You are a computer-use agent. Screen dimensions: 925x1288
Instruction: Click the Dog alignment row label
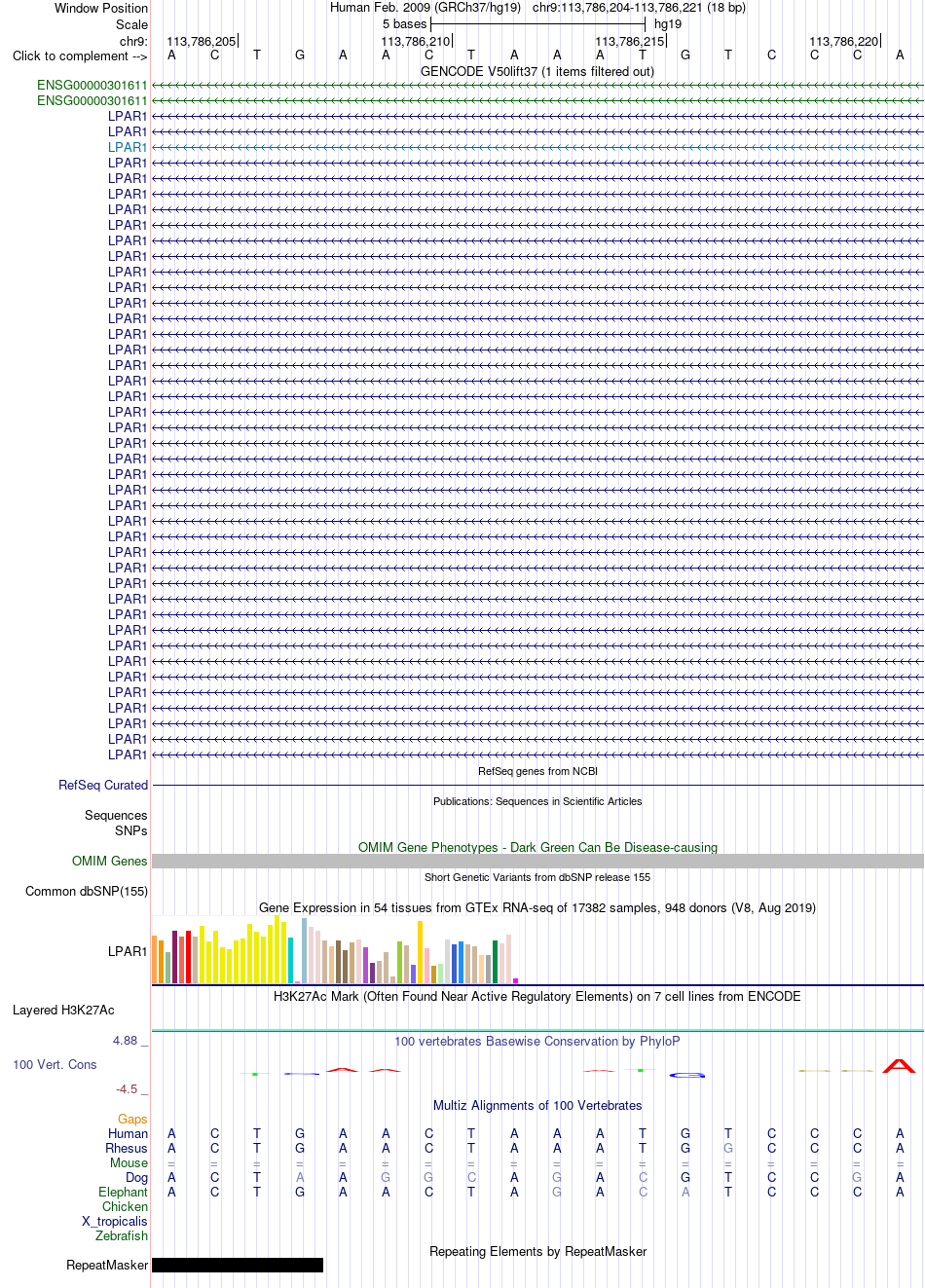point(136,1177)
